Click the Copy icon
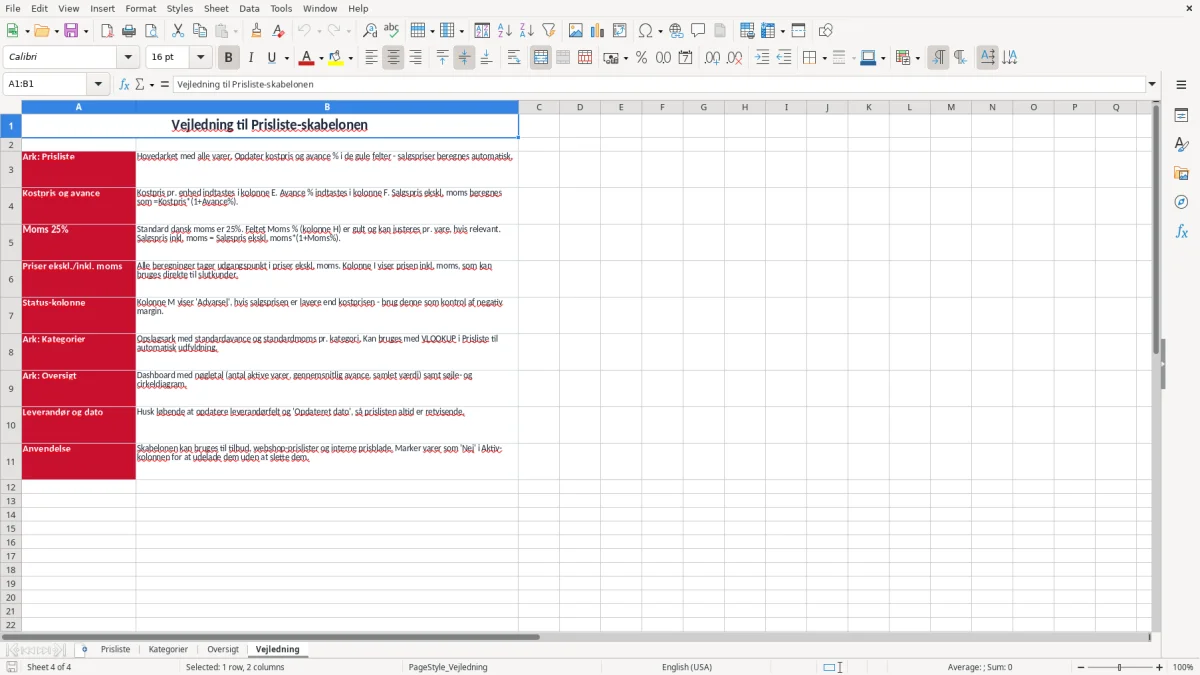The width and height of the screenshot is (1200, 675). click(x=199, y=31)
